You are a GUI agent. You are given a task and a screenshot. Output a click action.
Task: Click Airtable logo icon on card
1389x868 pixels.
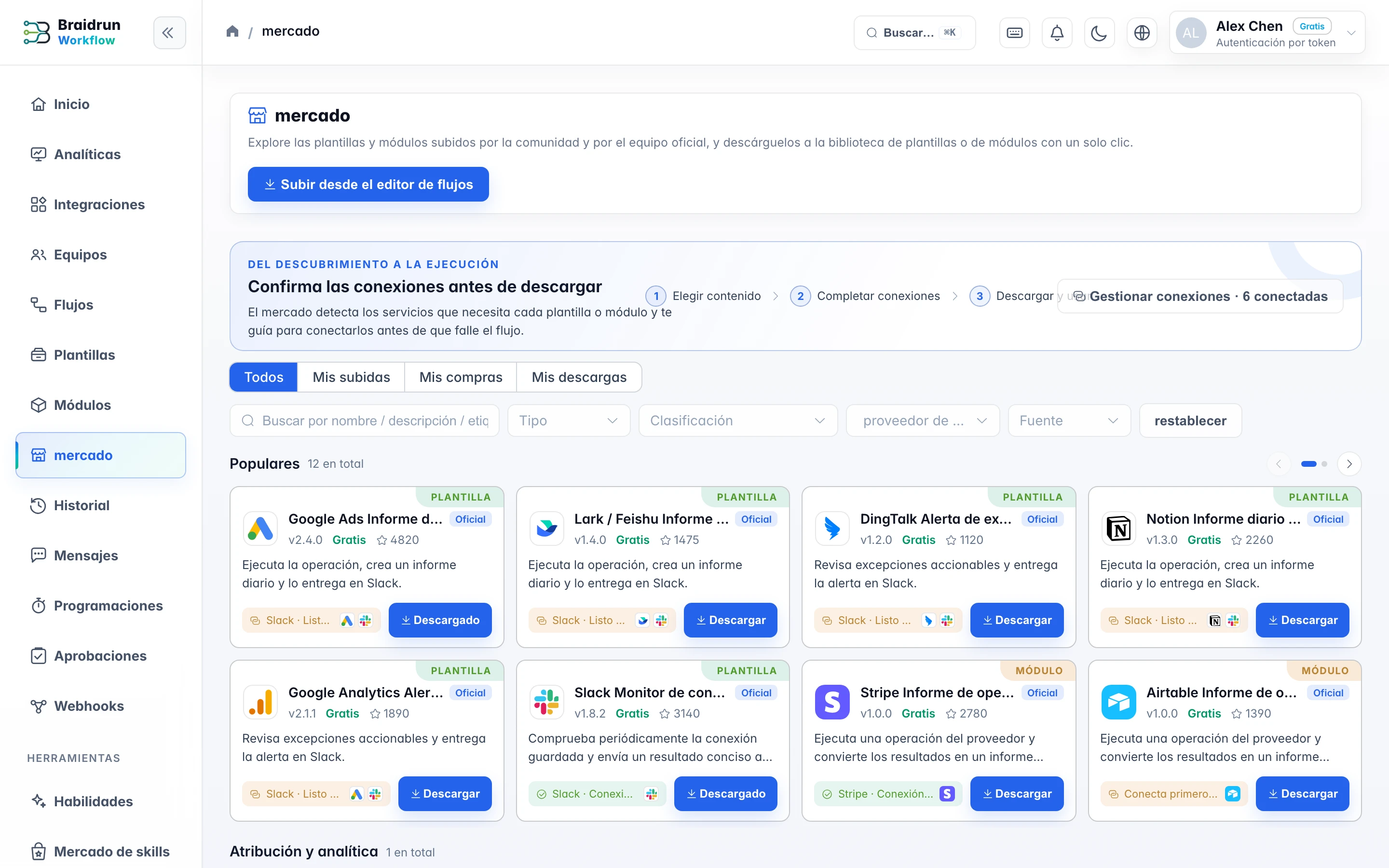tap(1118, 702)
